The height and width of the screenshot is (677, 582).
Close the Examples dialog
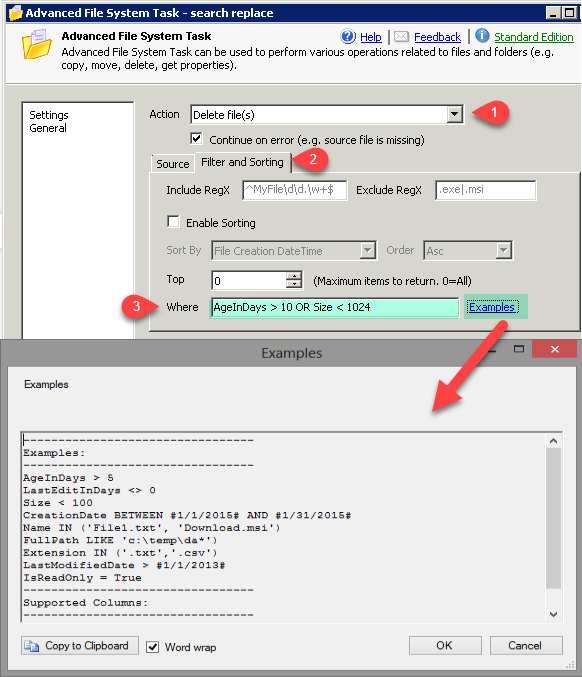(554, 349)
